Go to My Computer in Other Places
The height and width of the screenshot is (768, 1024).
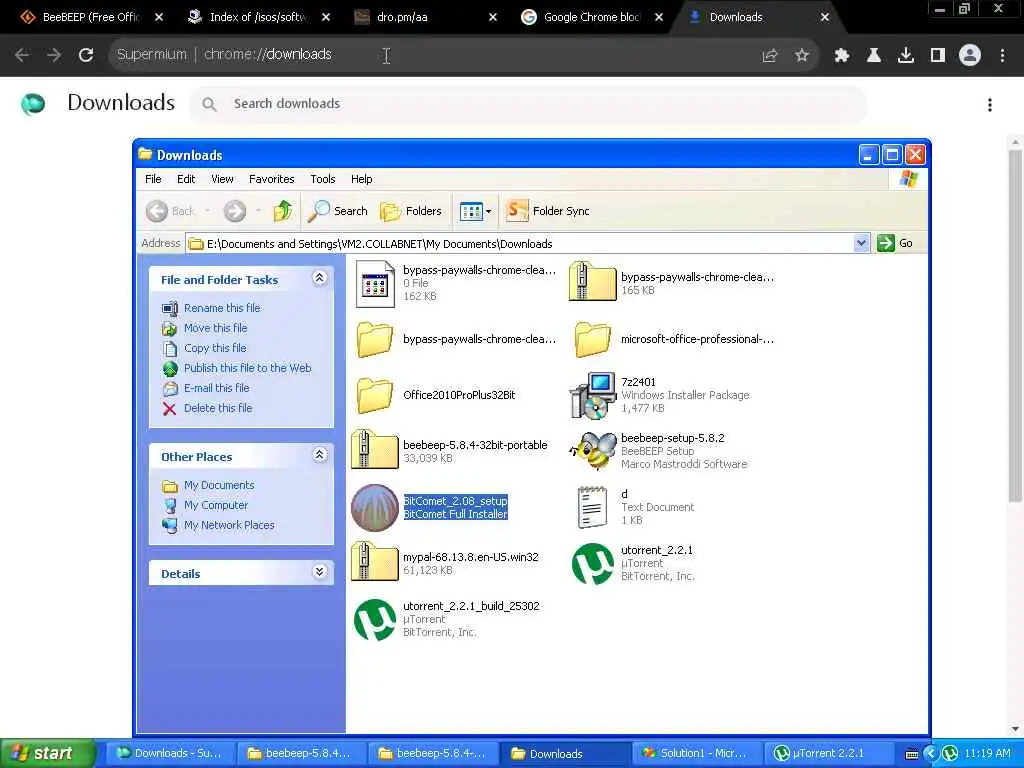pyautogui.click(x=216, y=505)
